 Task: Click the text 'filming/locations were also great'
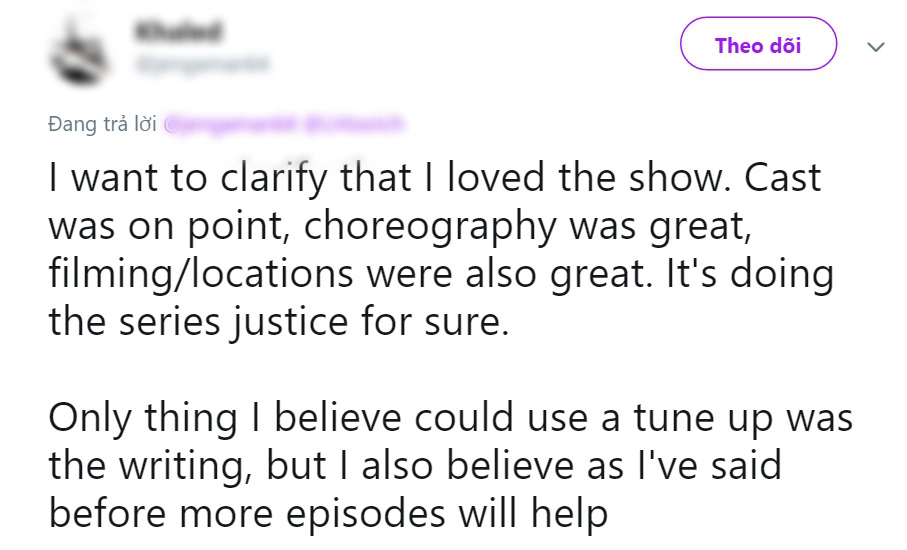(x=346, y=274)
